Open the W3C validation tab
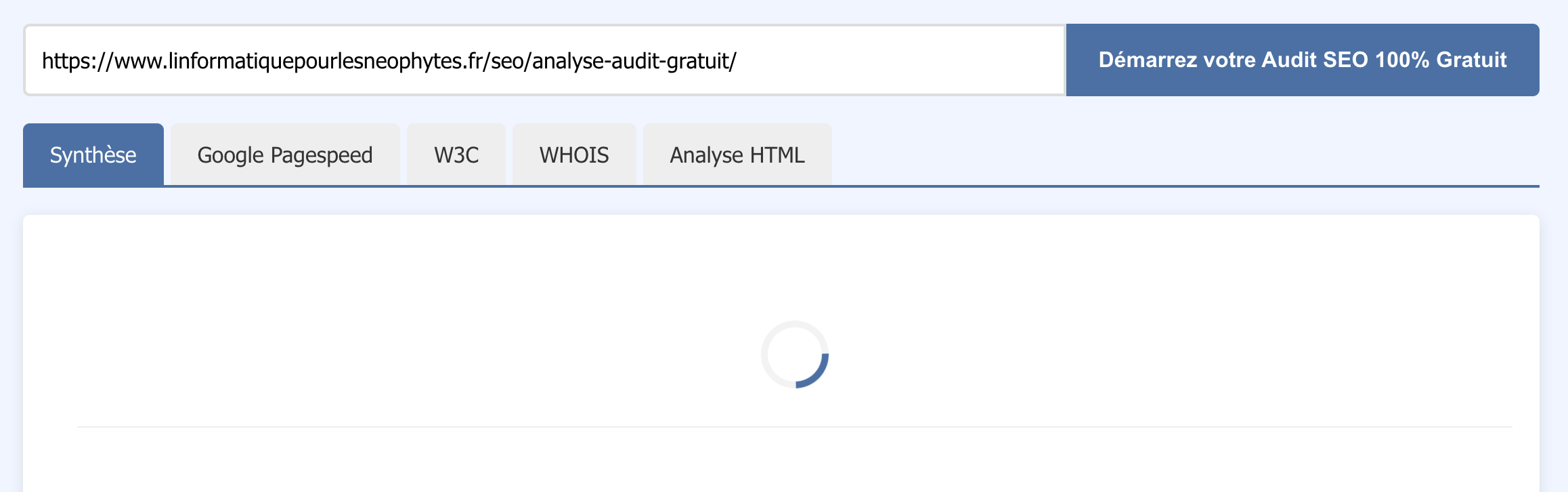 (x=456, y=155)
